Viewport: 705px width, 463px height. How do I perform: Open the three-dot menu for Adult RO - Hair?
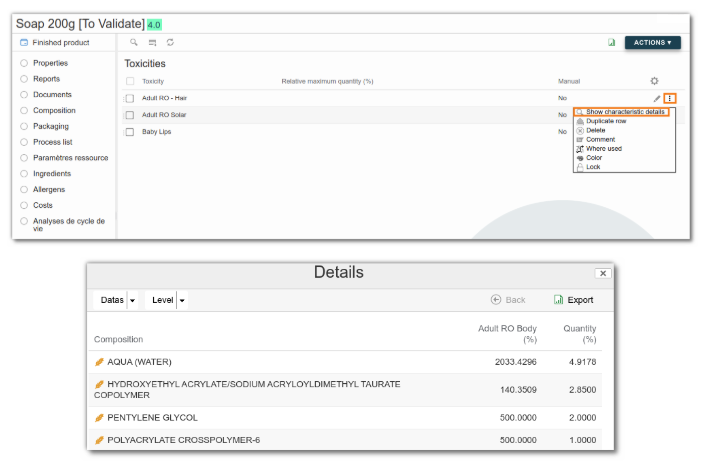(669, 98)
